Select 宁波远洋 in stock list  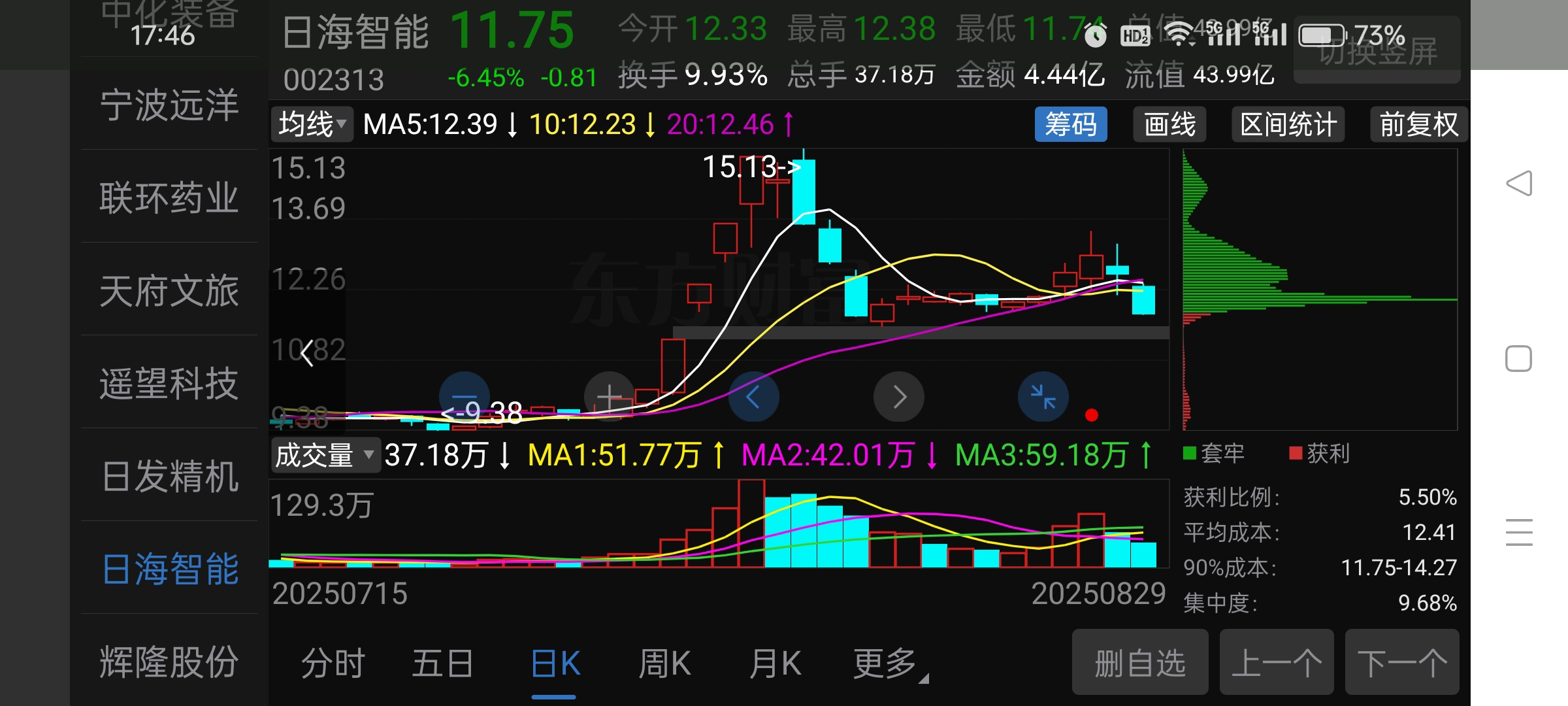pyautogui.click(x=169, y=105)
